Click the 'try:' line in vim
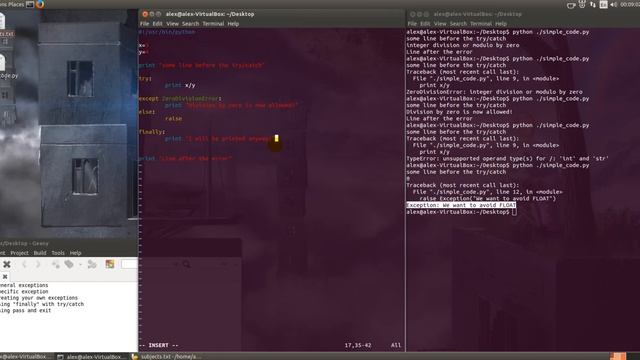 tap(145, 78)
